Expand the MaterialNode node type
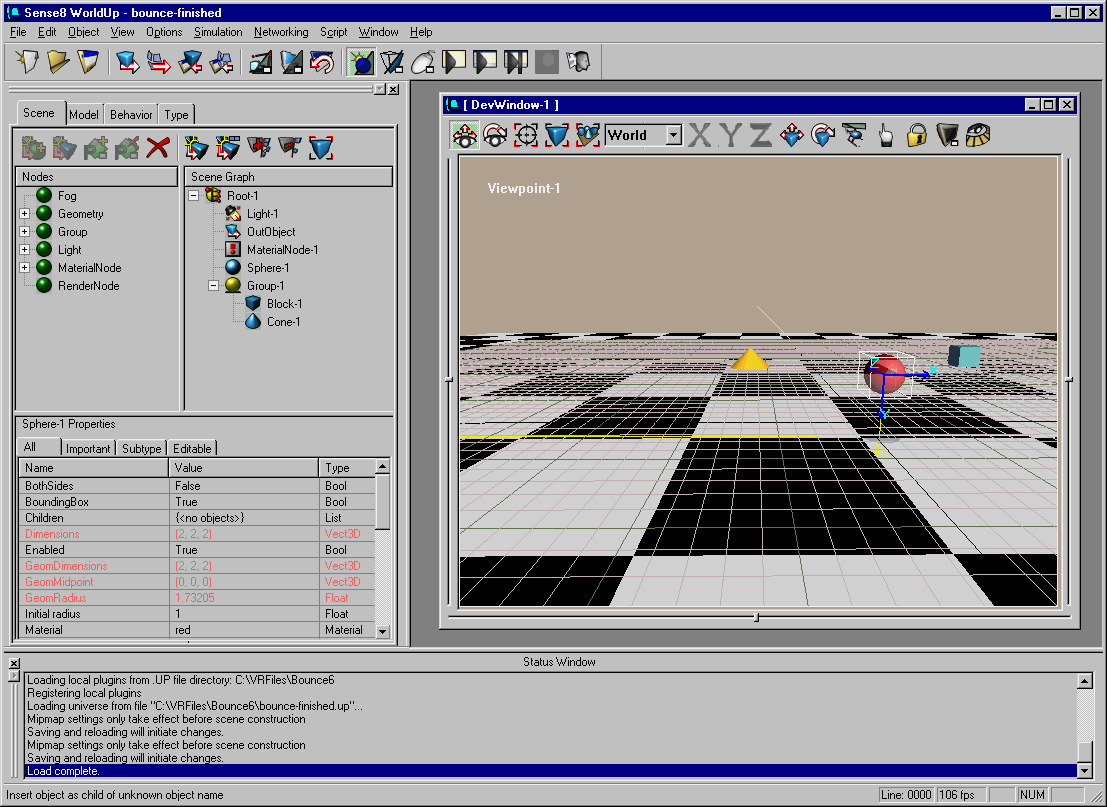The image size is (1107, 807). tap(25, 268)
